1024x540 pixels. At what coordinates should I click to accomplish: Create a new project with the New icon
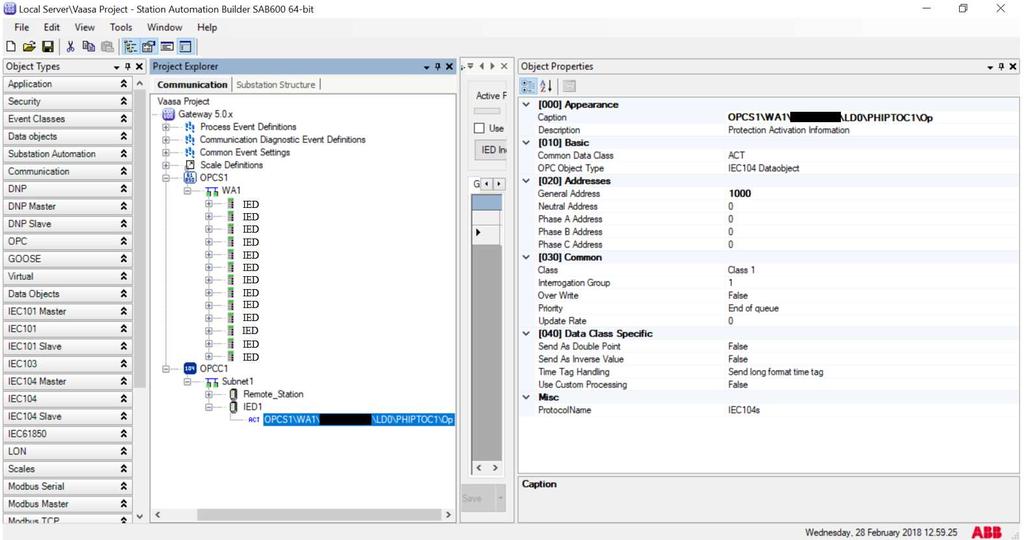click(10, 46)
